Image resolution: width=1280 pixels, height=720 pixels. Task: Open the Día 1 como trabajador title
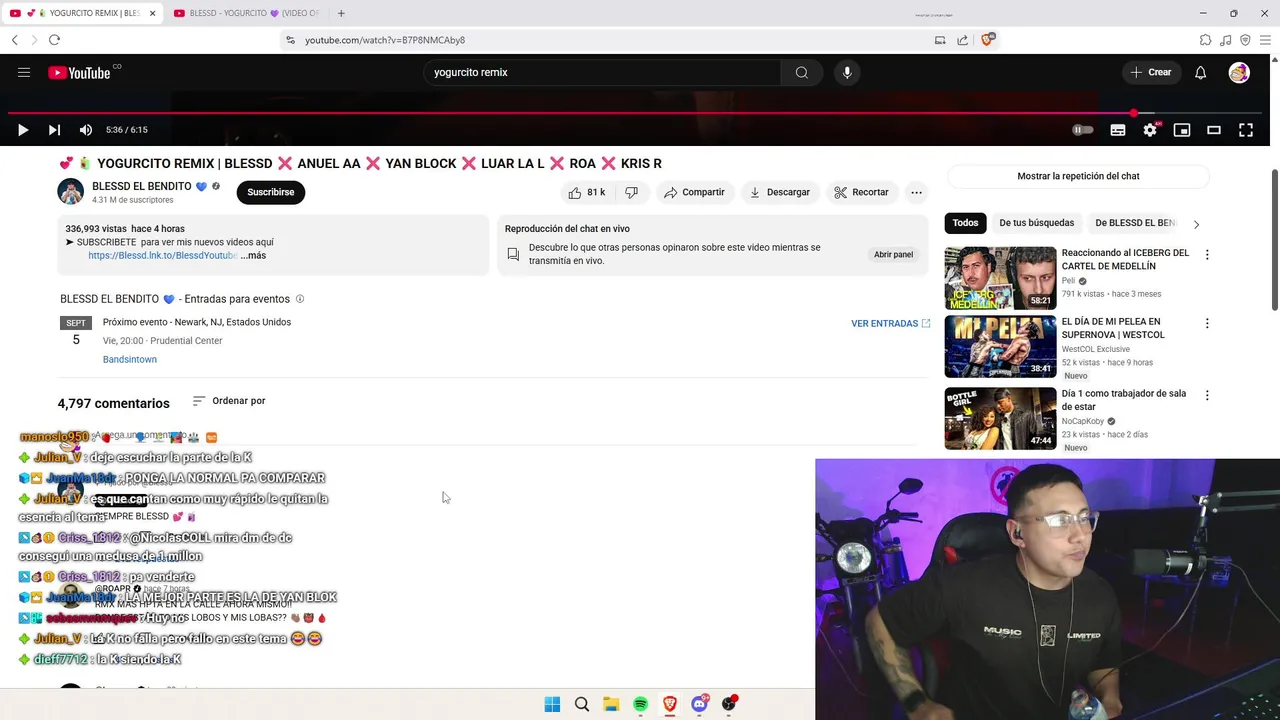click(x=1123, y=400)
